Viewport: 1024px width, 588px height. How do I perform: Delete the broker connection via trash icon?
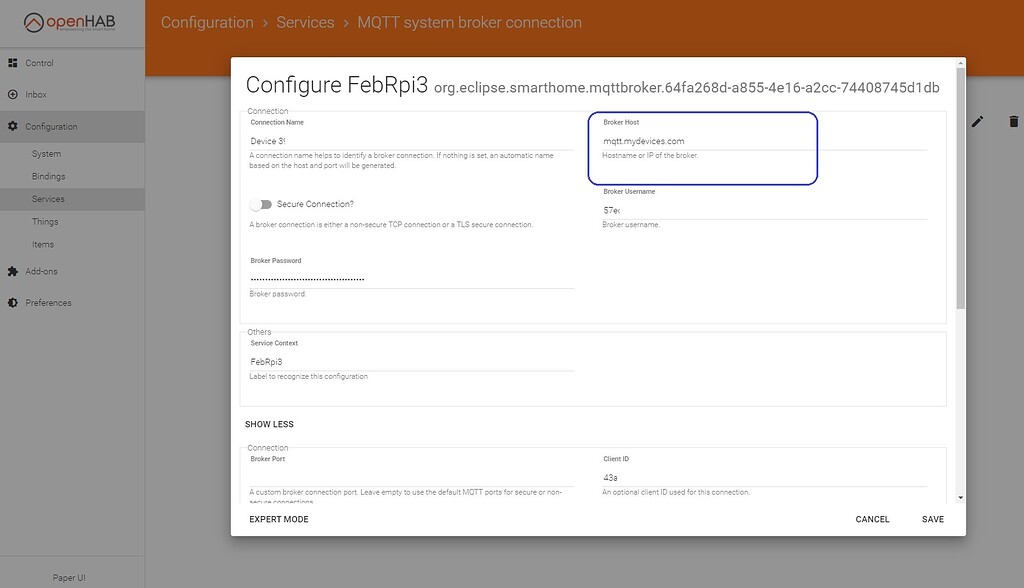(x=1013, y=120)
